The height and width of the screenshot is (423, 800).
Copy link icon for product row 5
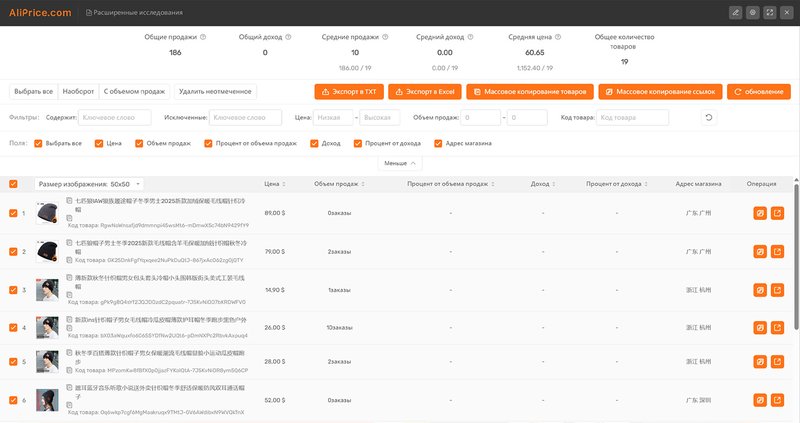[x=760, y=362]
